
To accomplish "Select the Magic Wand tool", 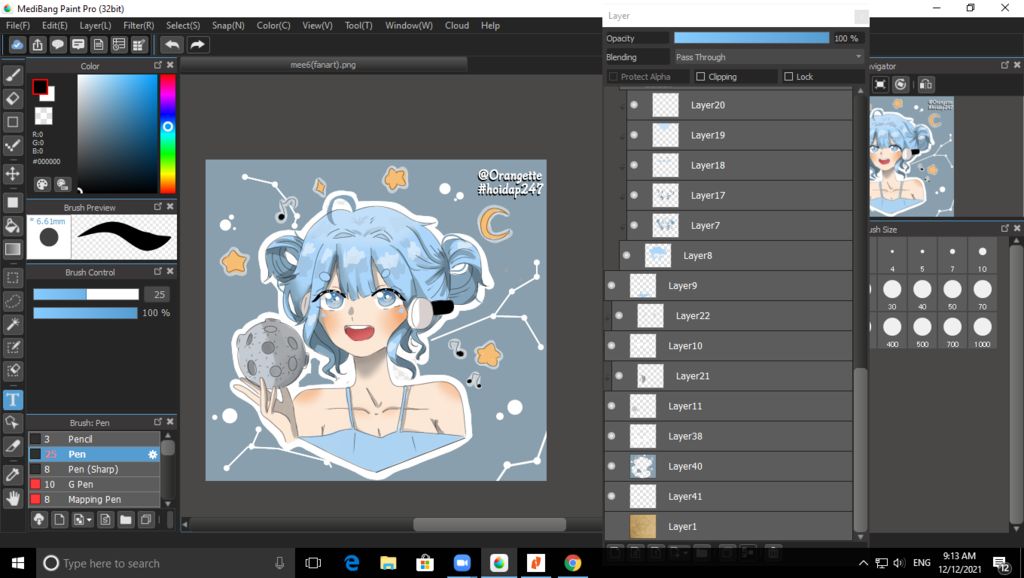I will coord(12,324).
